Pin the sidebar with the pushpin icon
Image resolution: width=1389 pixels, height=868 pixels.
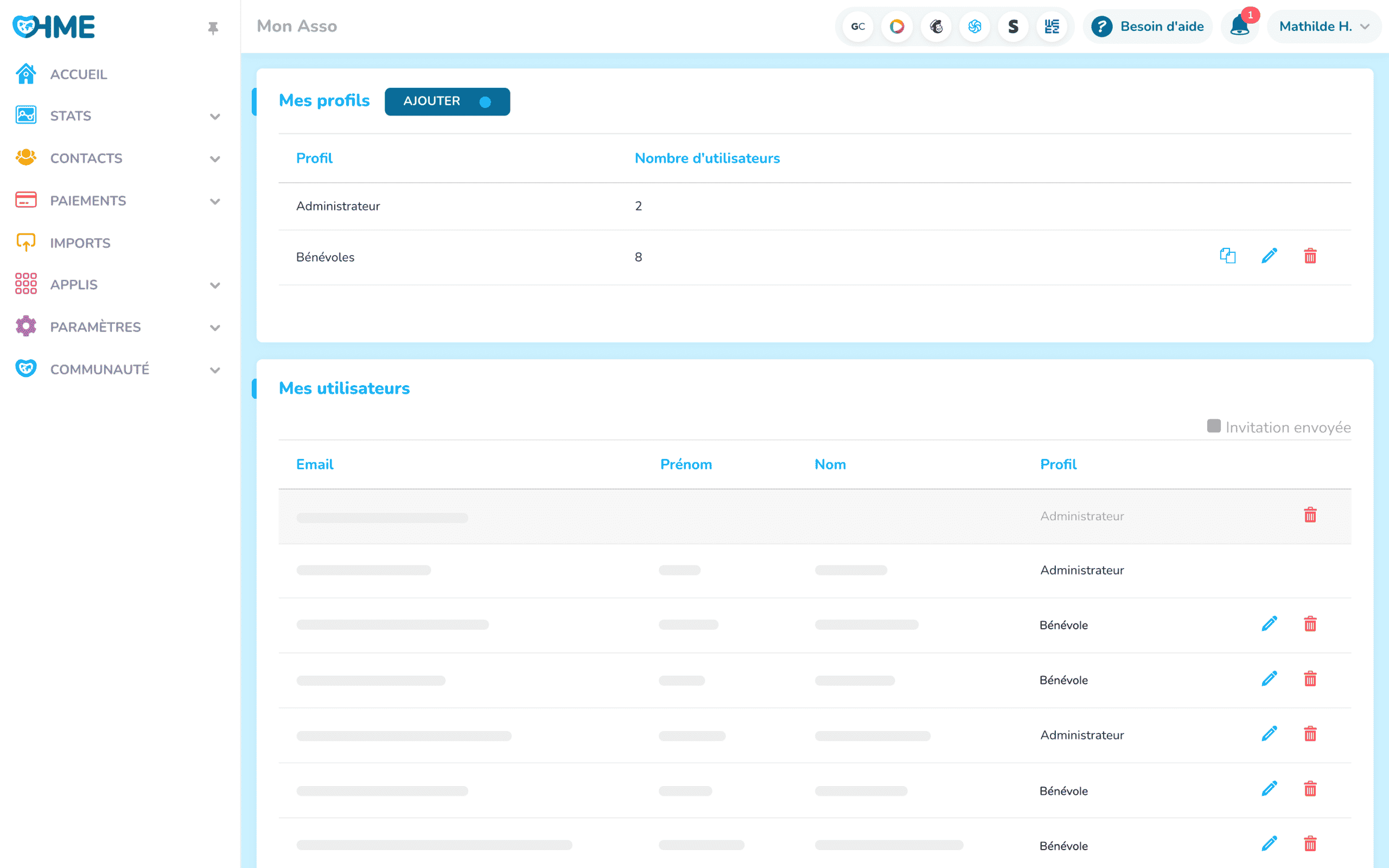pyautogui.click(x=213, y=28)
